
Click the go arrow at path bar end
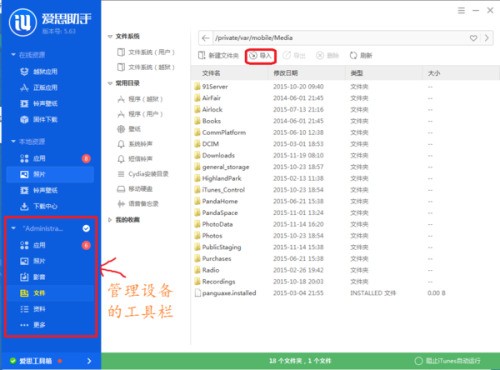tap(487, 38)
